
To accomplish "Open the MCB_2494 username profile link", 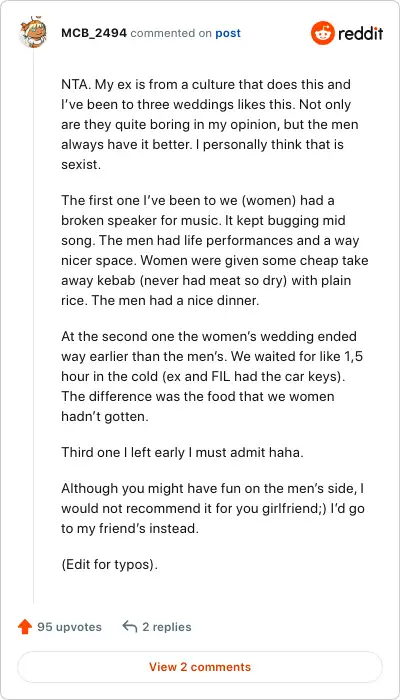I will click(x=94, y=33).
